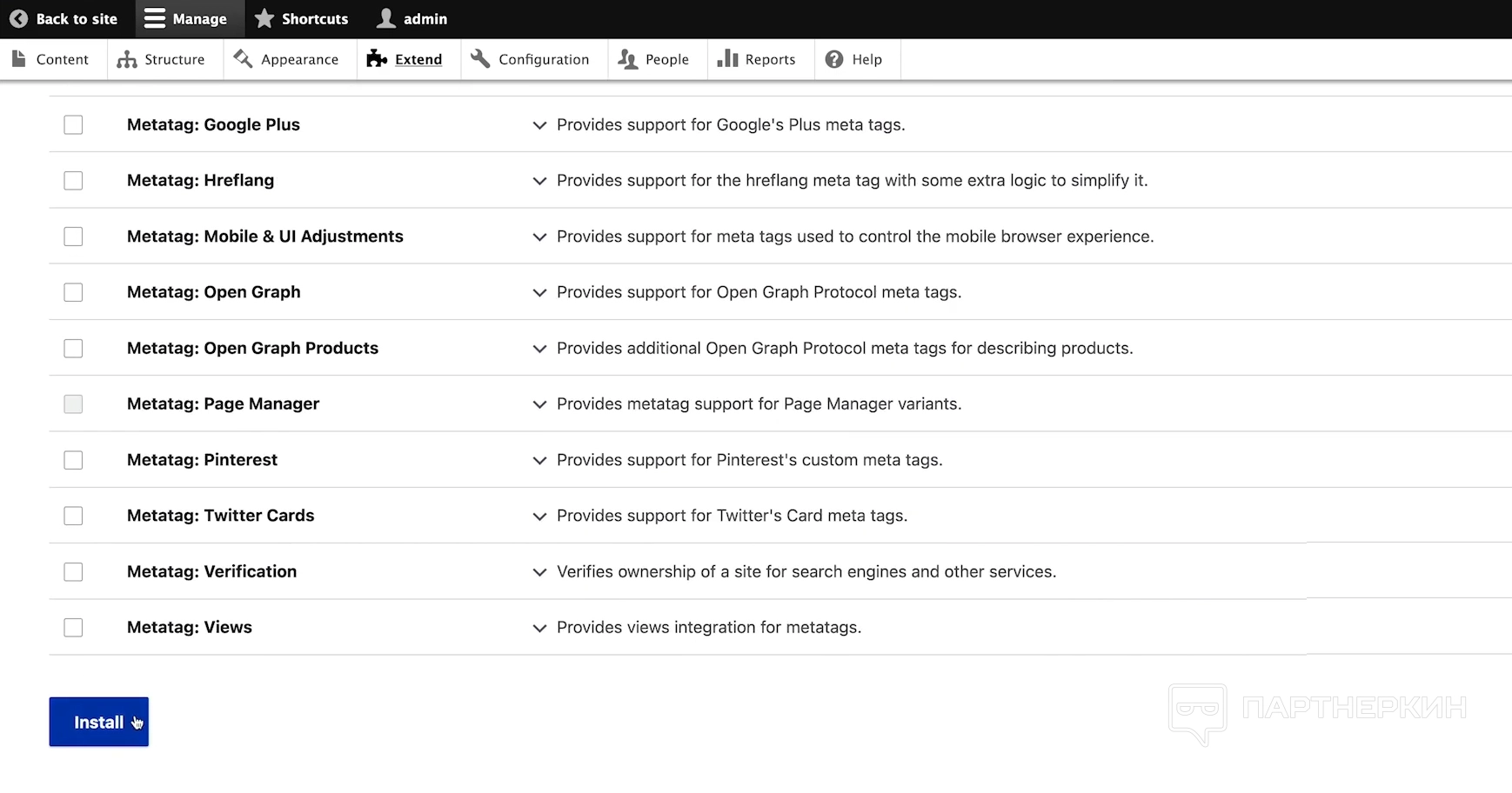Open the Extend menu item
This screenshot has height=793, width=1512.
tap(418, 59)
